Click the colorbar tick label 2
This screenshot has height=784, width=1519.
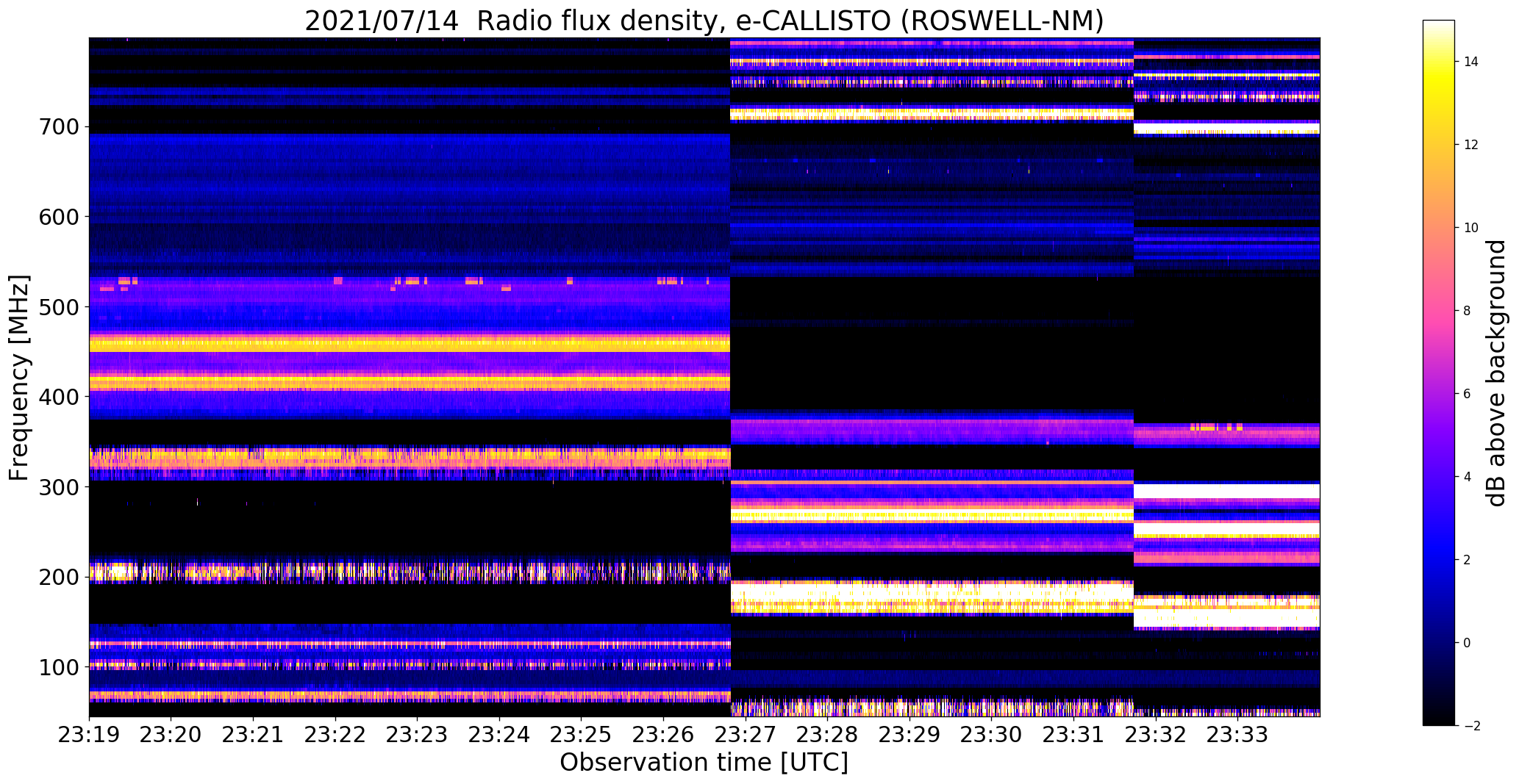point(1468,560)
